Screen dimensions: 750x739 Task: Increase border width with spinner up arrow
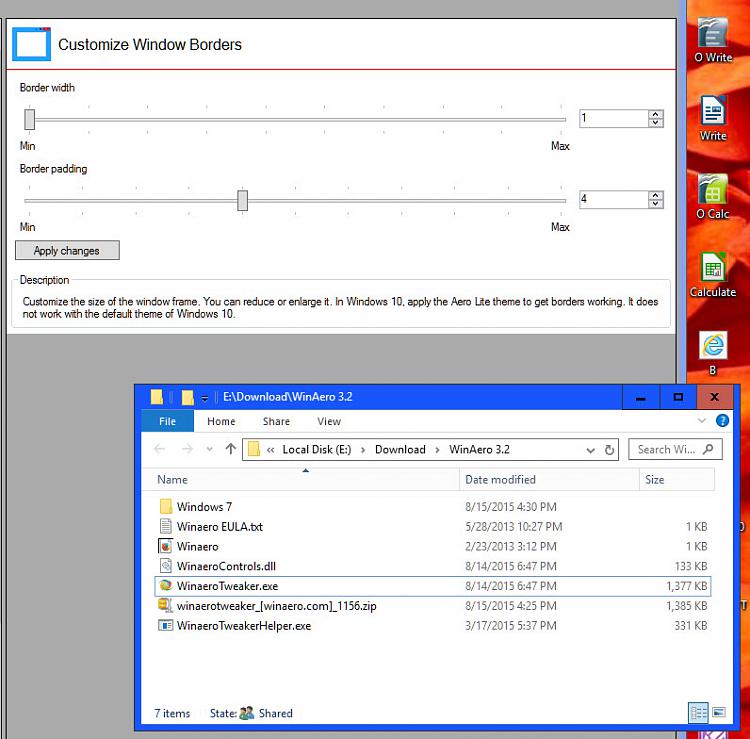point(655,114)
